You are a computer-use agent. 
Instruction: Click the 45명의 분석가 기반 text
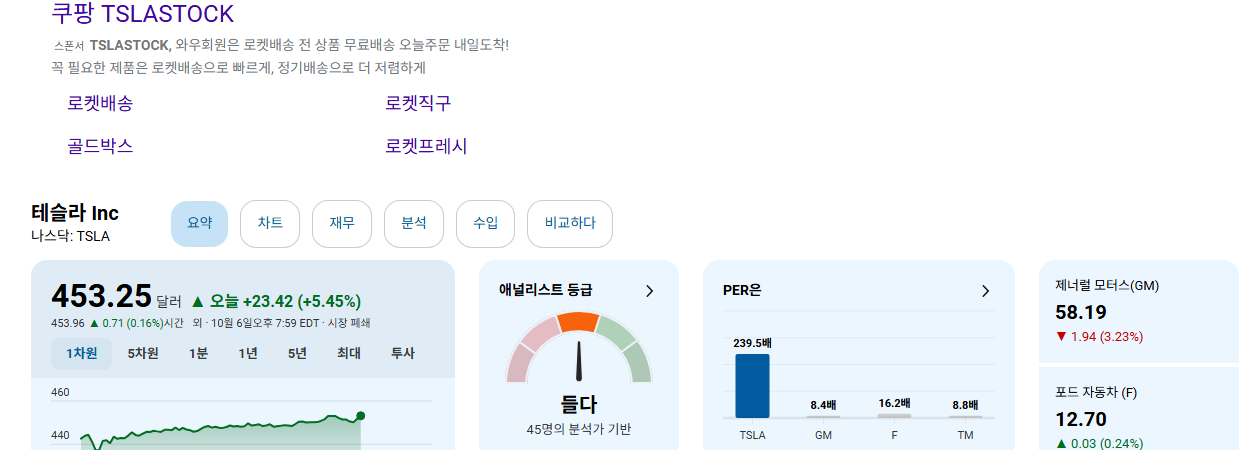(579, 429)
